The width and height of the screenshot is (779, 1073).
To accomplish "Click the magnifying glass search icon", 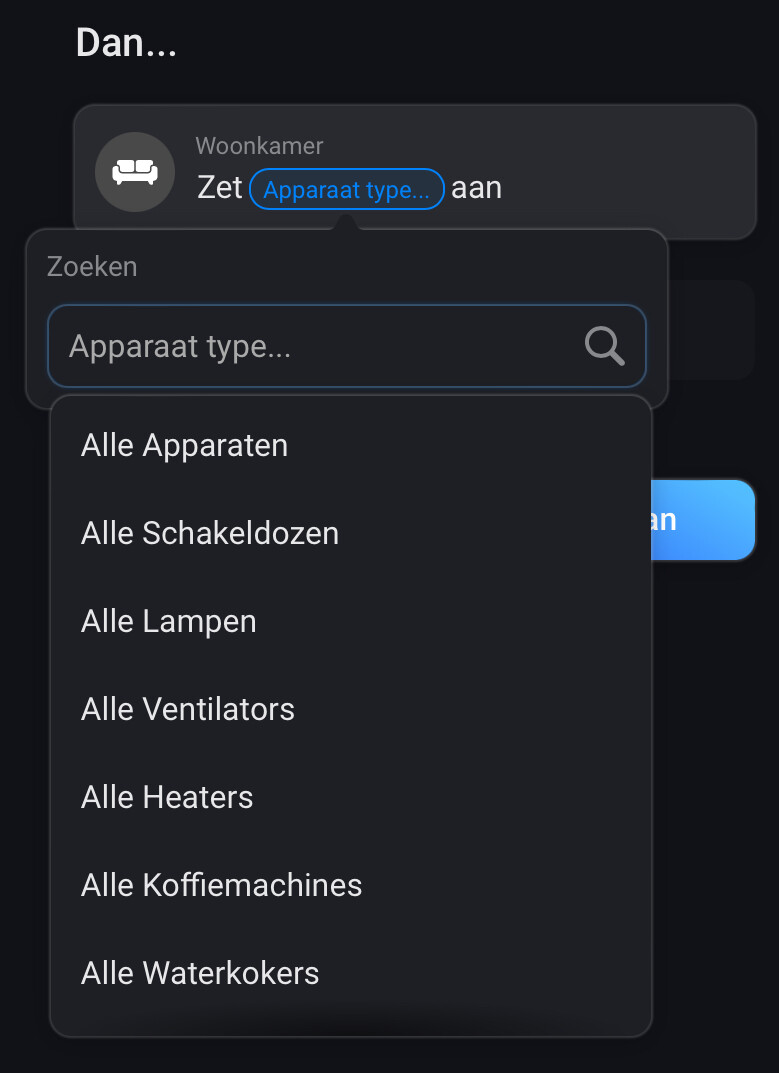I will (604, 346).
